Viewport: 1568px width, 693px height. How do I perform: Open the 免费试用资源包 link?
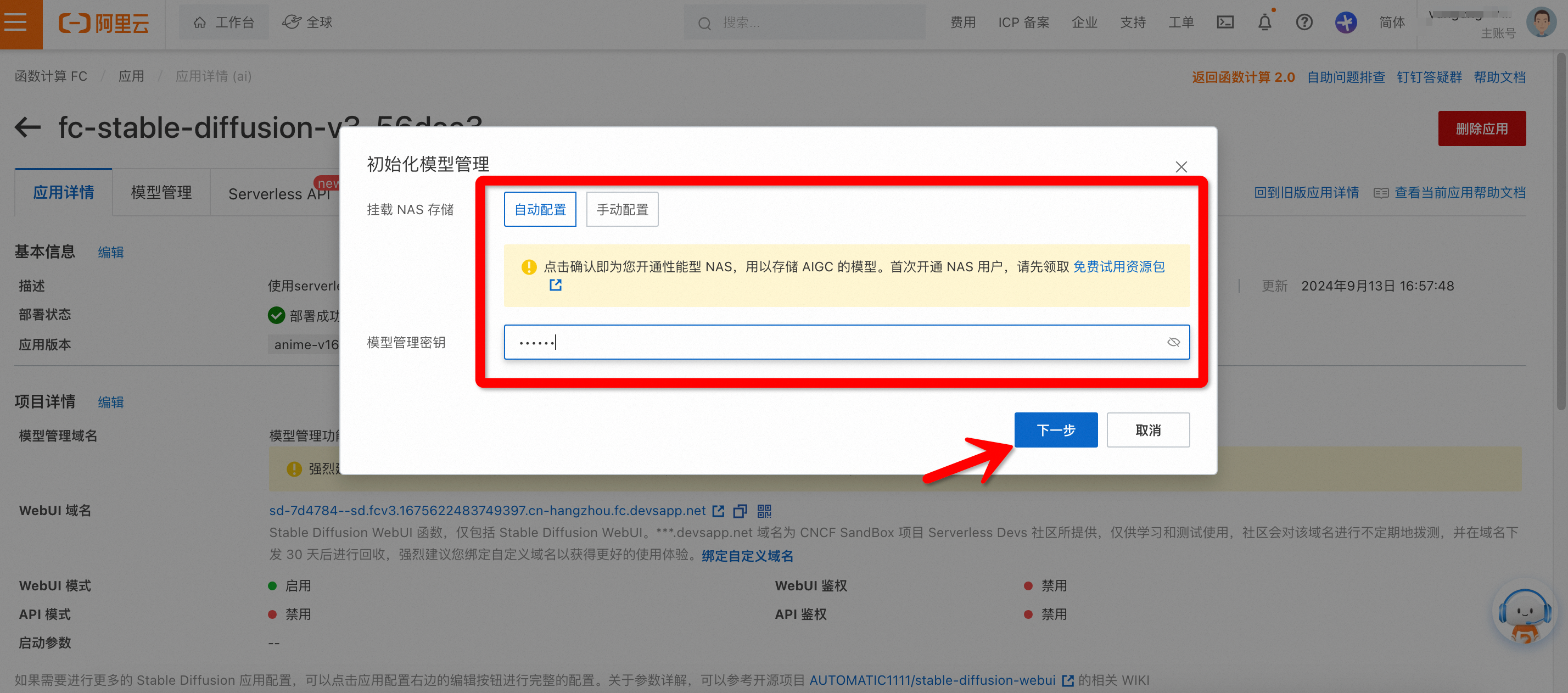(x=1118, y=267)
